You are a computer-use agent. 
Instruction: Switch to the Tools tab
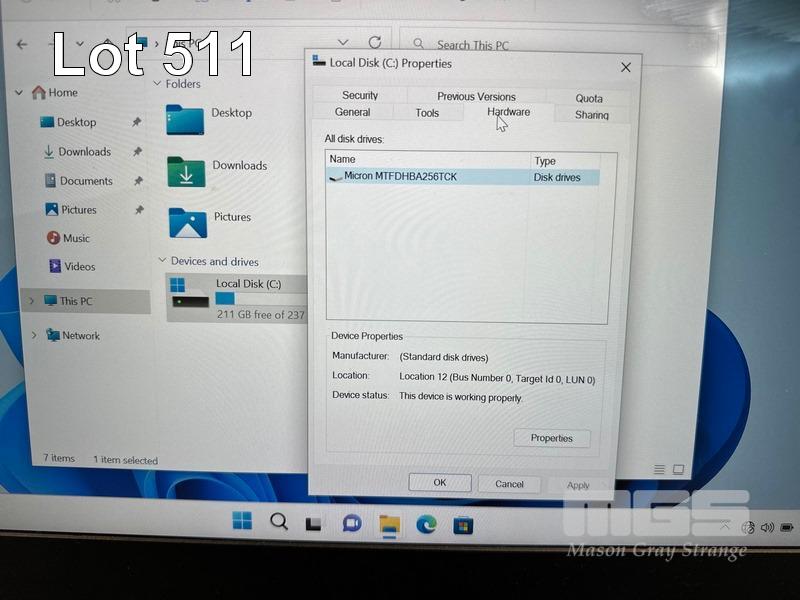click(x=427, y=113)
